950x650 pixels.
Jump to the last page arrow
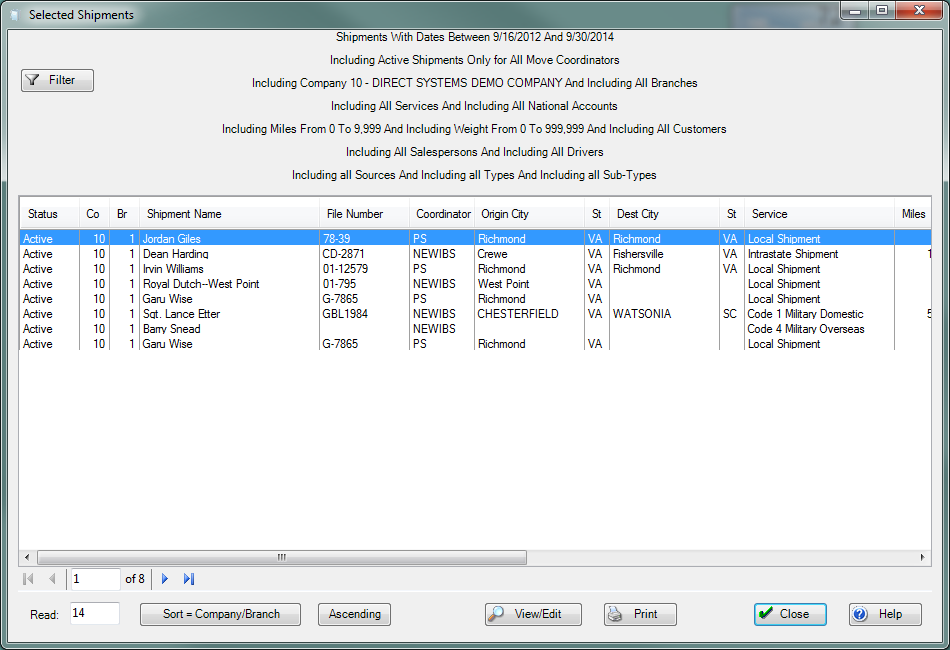click(189, 579)
